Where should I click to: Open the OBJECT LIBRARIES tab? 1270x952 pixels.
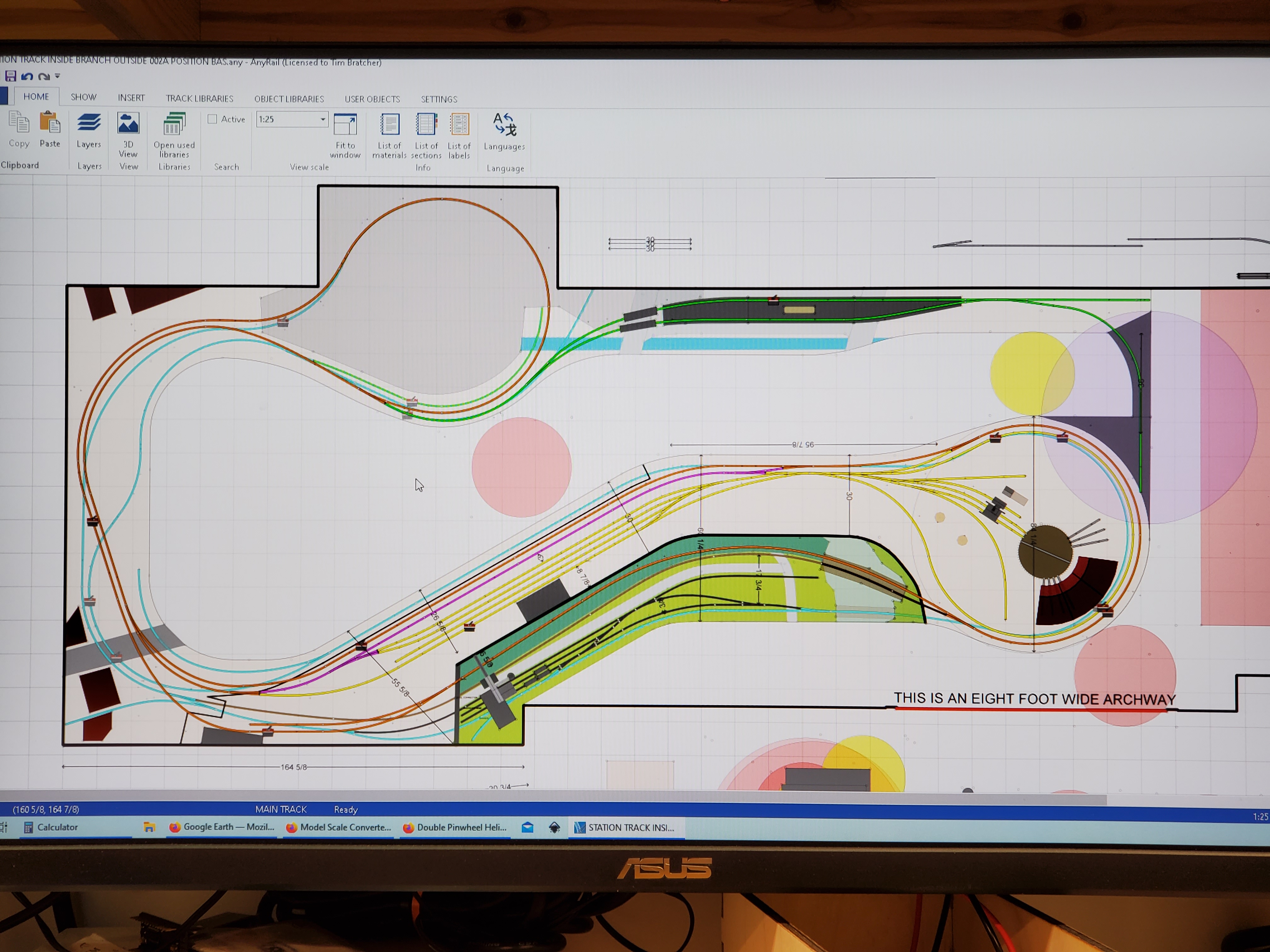click(x=289, y=99)
